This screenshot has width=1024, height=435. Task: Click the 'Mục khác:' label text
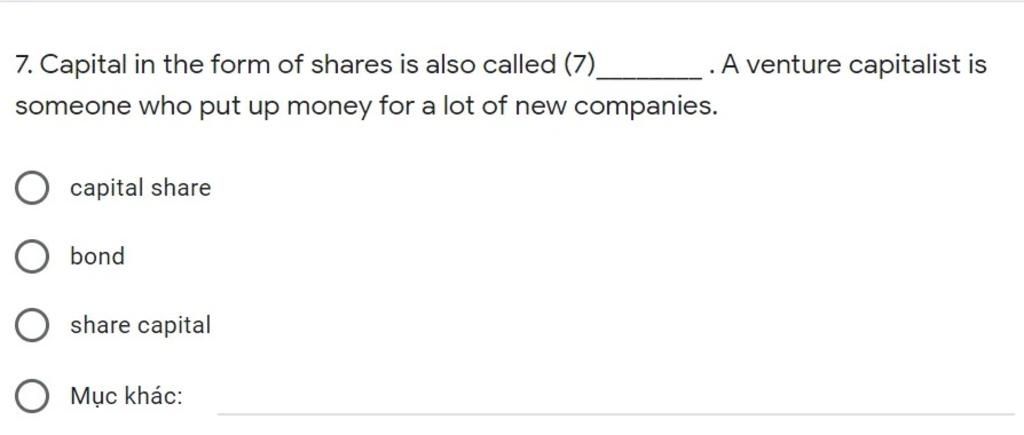(x=126, y=396)
